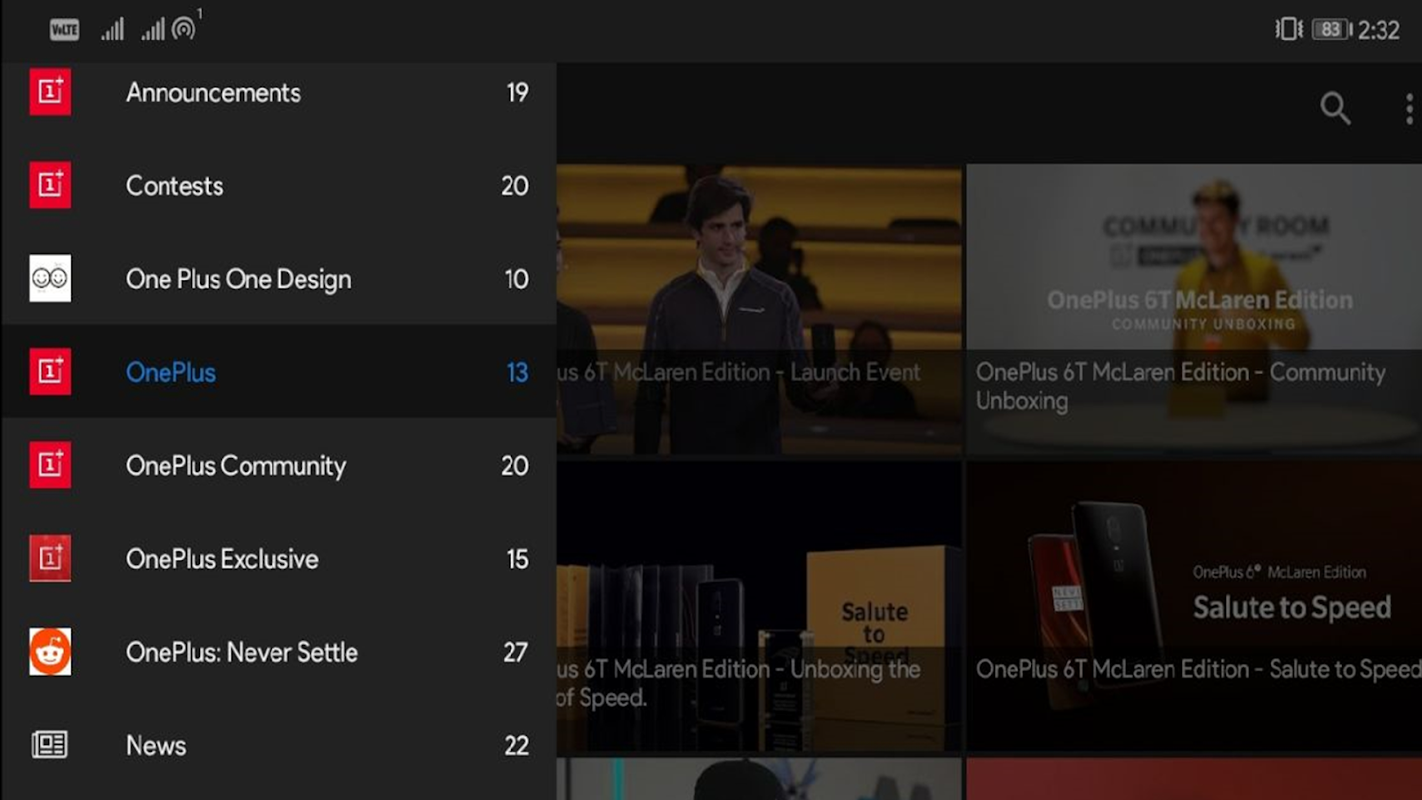This screenshot has height=800, width=1422.
Task: Tap the vibrate mode status icon
Action: 1288,29
